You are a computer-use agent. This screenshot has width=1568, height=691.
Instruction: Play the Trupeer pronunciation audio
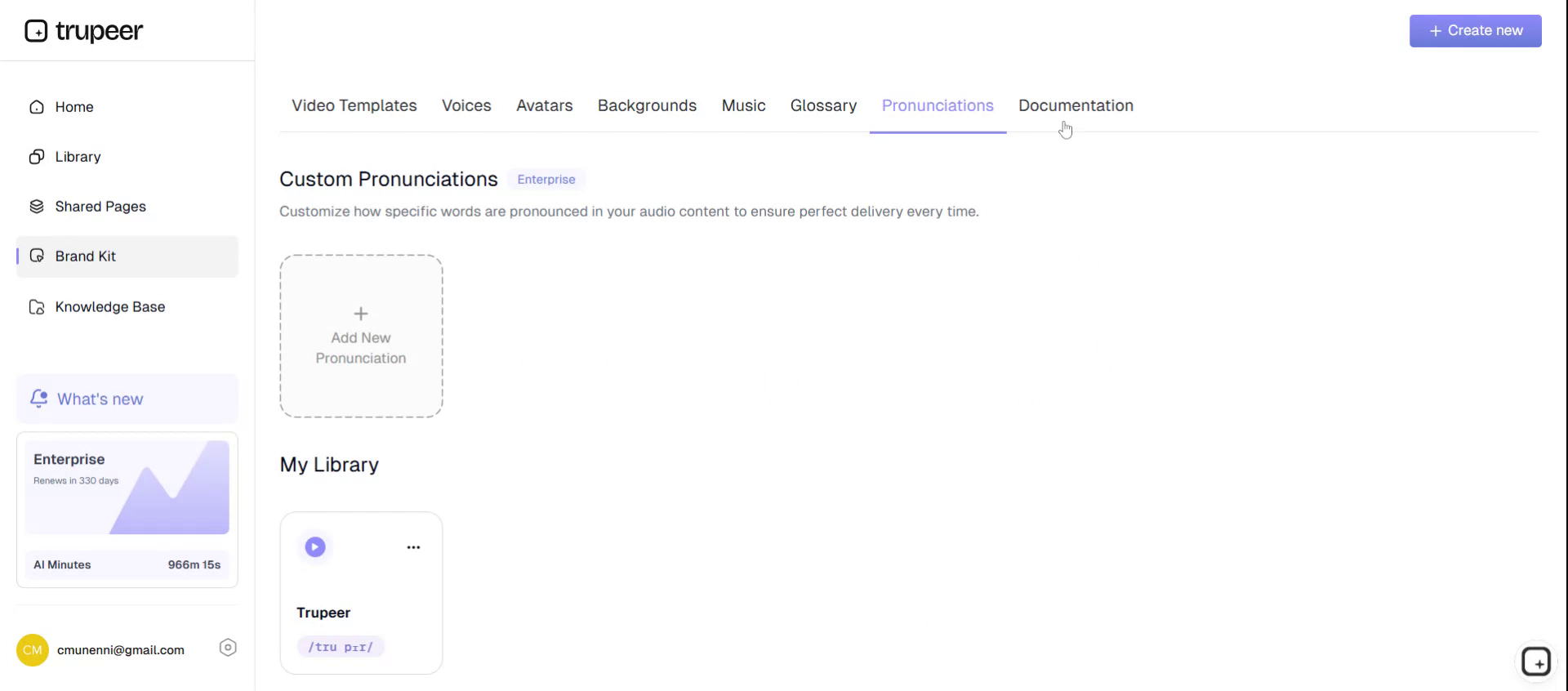pos(315,547)
